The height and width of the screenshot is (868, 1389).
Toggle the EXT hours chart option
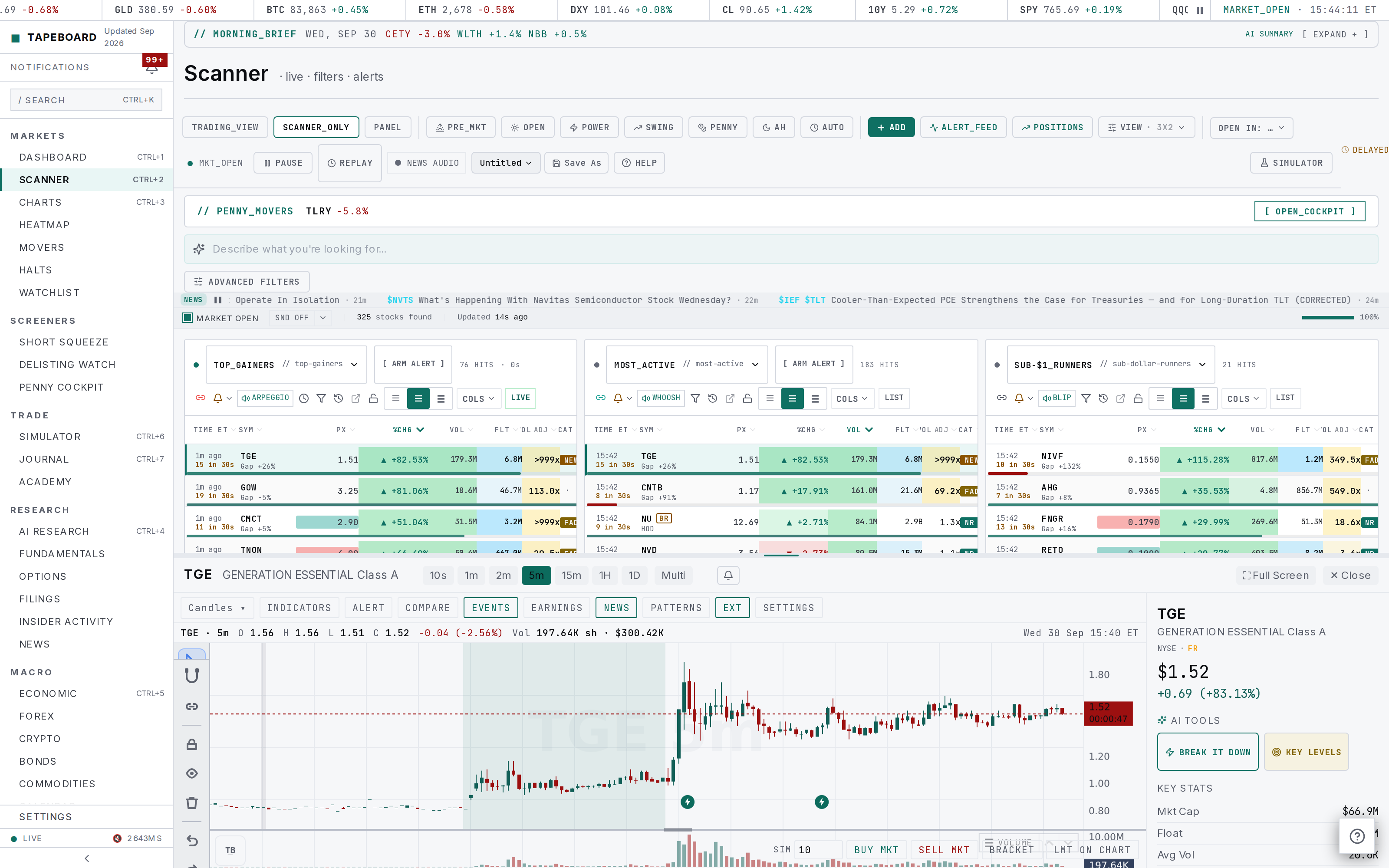[x=732, y=608]
